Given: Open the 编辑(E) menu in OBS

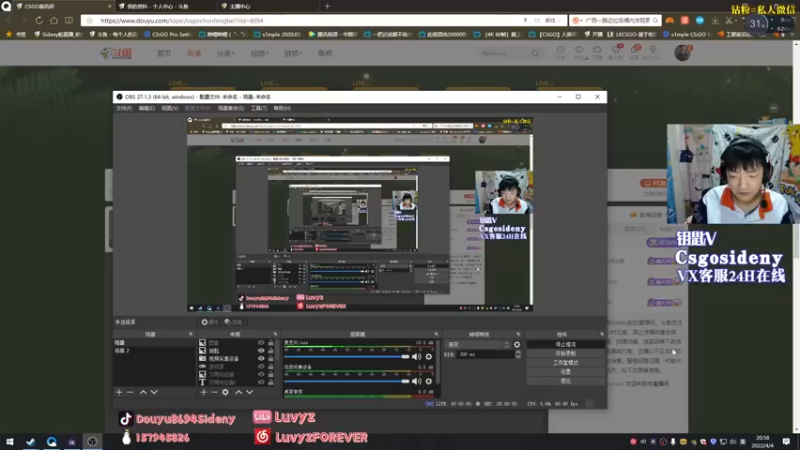Looking at the screenshot, I should click(x=146, y=108).
